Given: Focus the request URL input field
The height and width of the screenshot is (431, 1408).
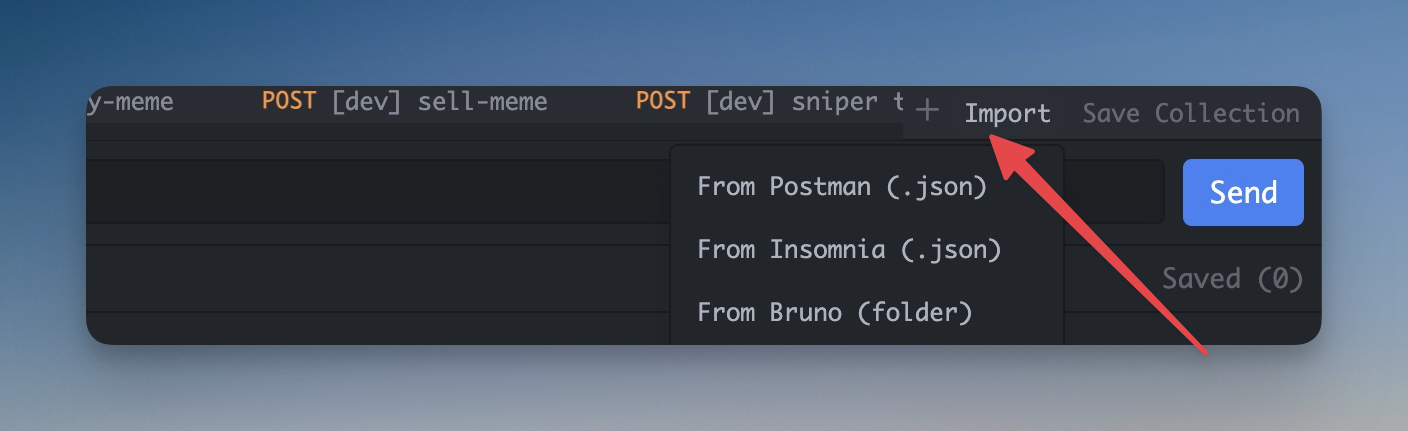Looking at the screenshot, I should (380, 191).
